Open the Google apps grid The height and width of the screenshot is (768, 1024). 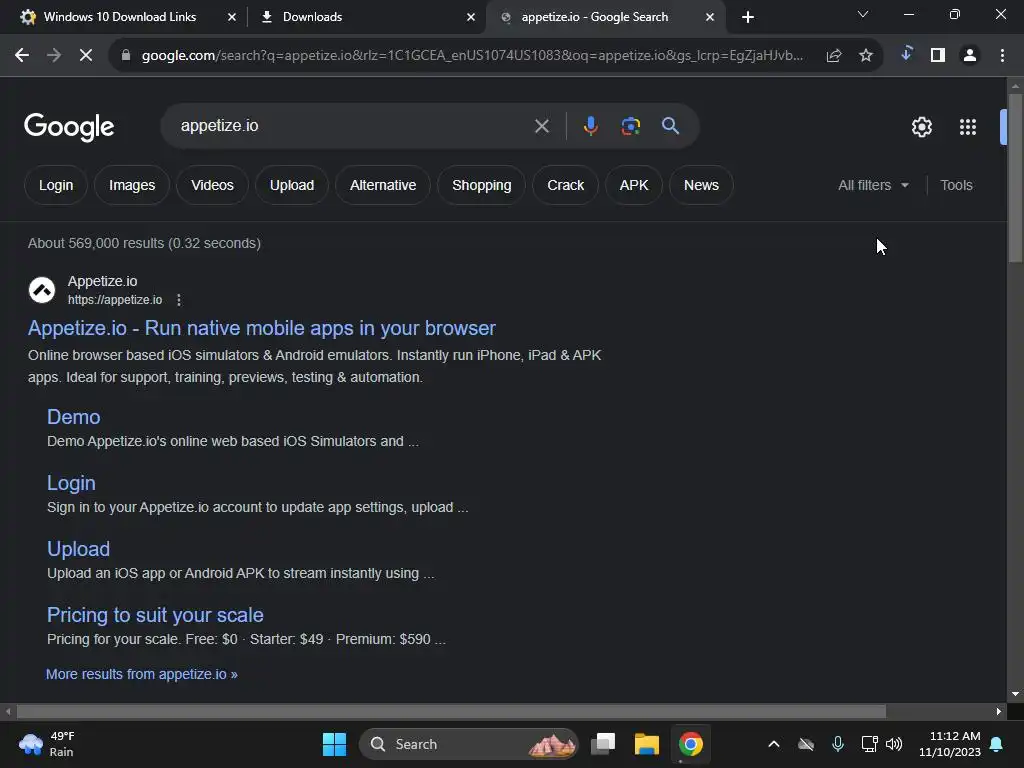968,127
